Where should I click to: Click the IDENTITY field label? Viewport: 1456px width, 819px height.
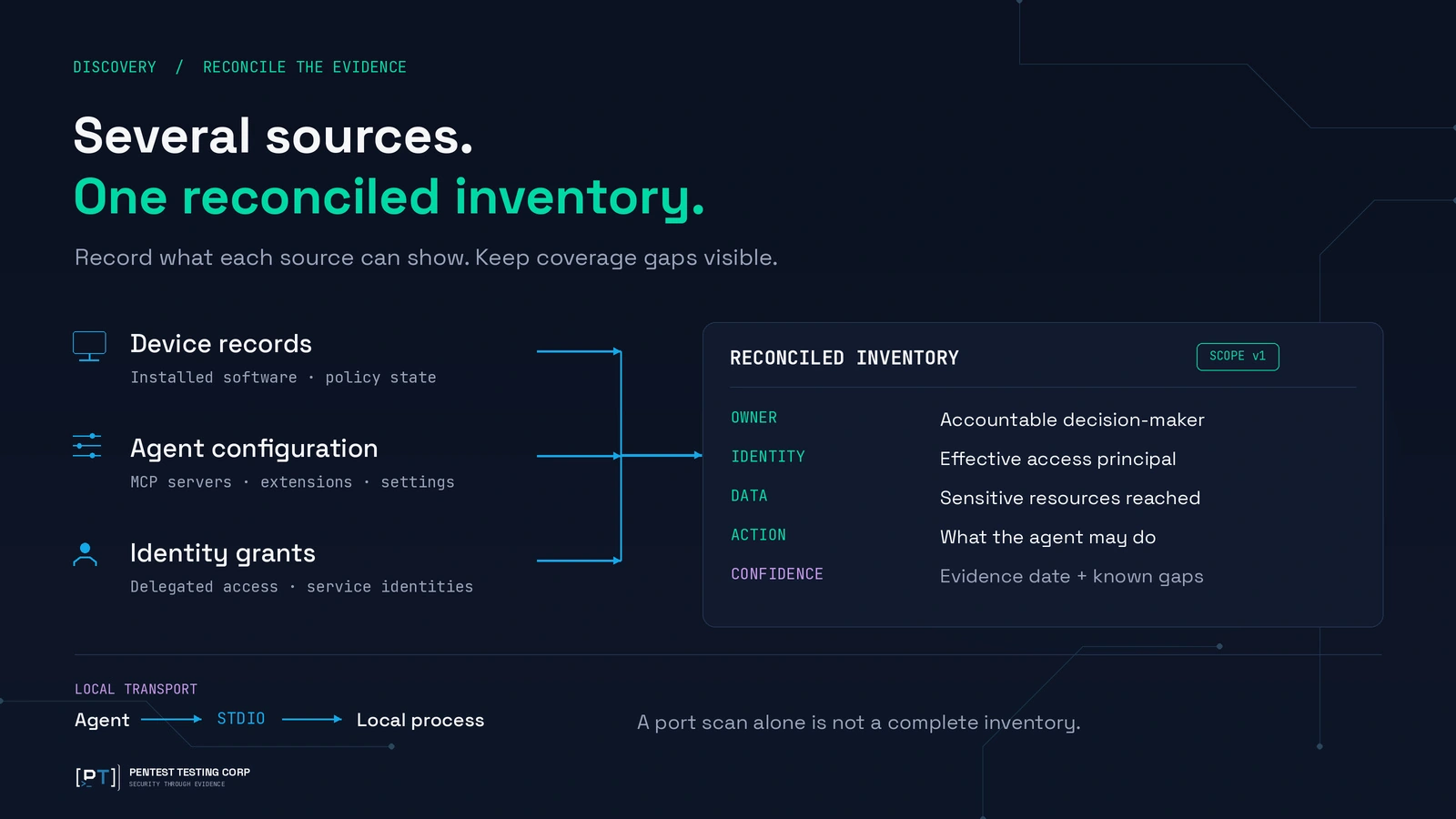(x=768, y=457)
